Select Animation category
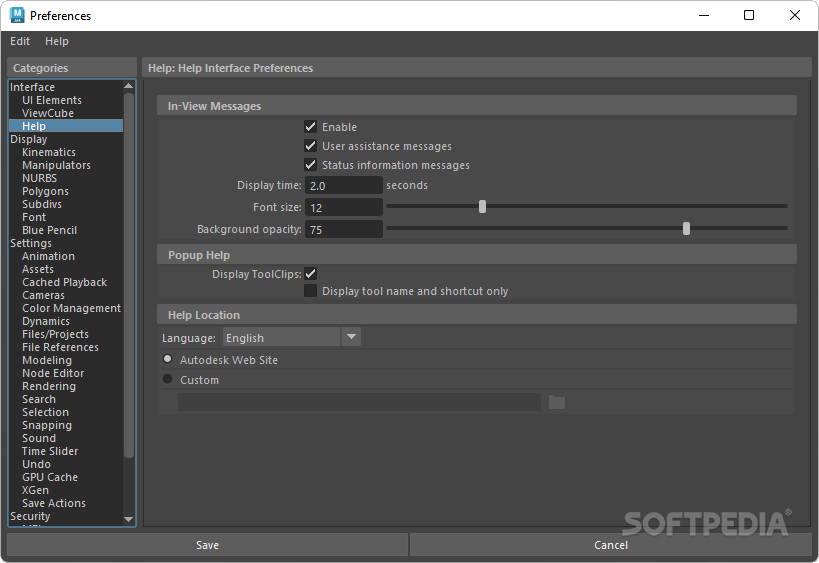819x563 pixels. click(48, 256)
